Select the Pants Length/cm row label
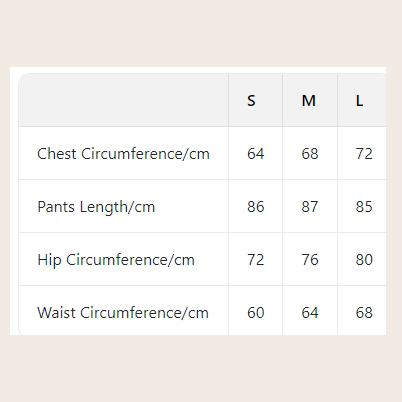This screenshot has width=402, height=402. pyautogui.click(x=96, y=207)
